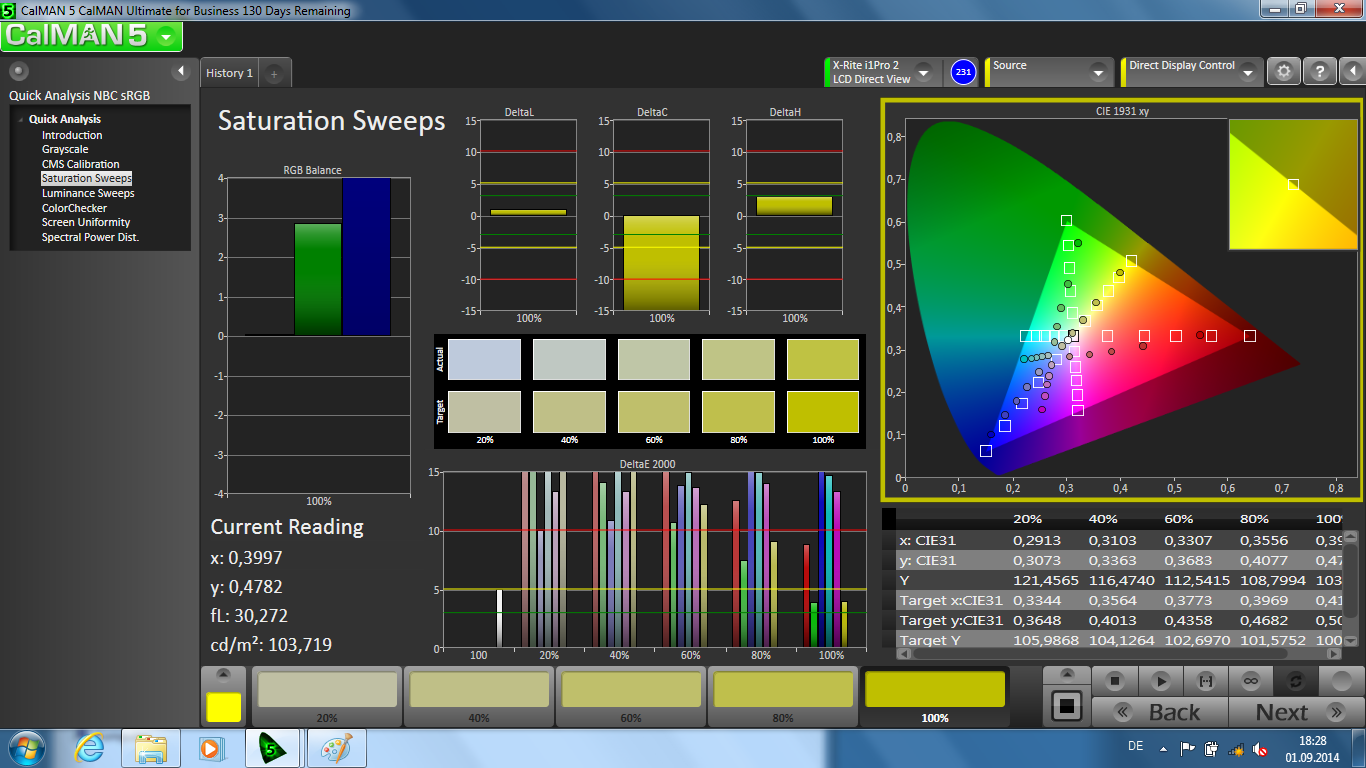Click the question mark help icon
The width and height of the screenshot is (1366, 768).
tap(1320, 72)
